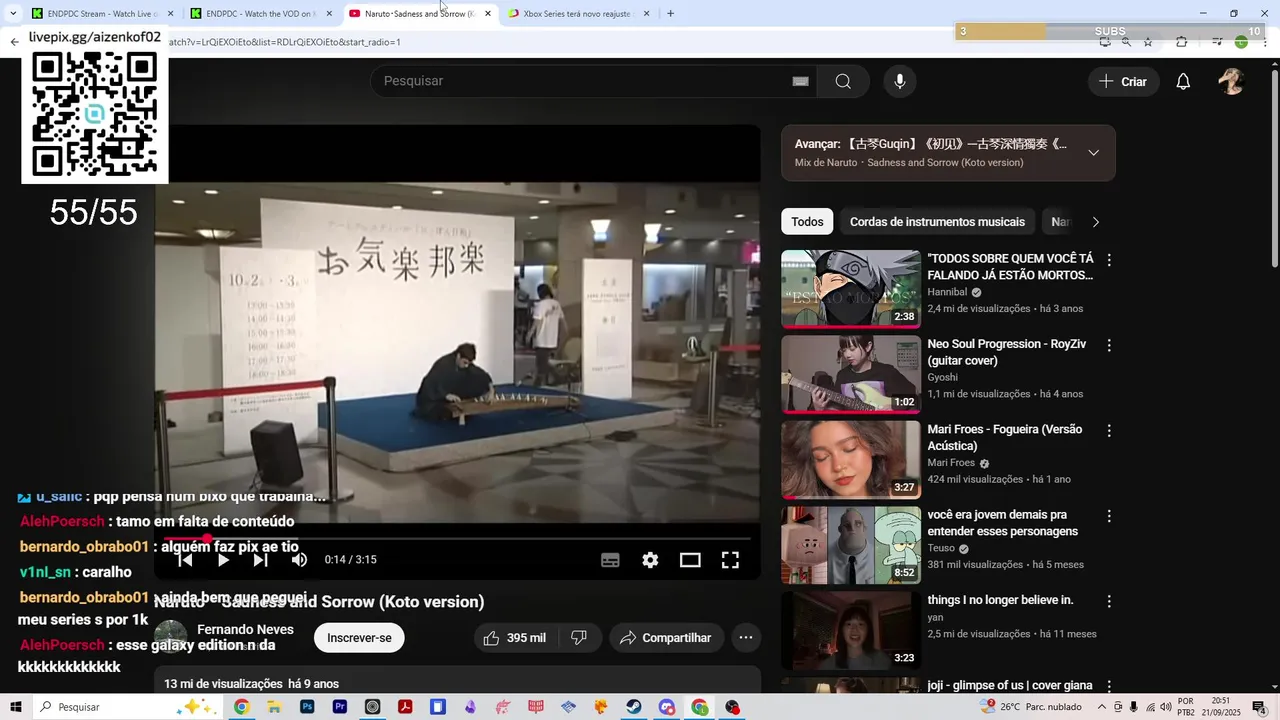Open options menu for Teuso video

click(x=1108, y=516)
